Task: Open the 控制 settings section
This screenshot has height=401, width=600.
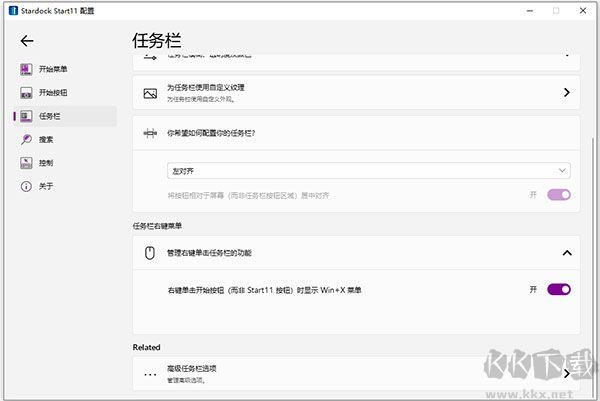Action: click(46, 163)
